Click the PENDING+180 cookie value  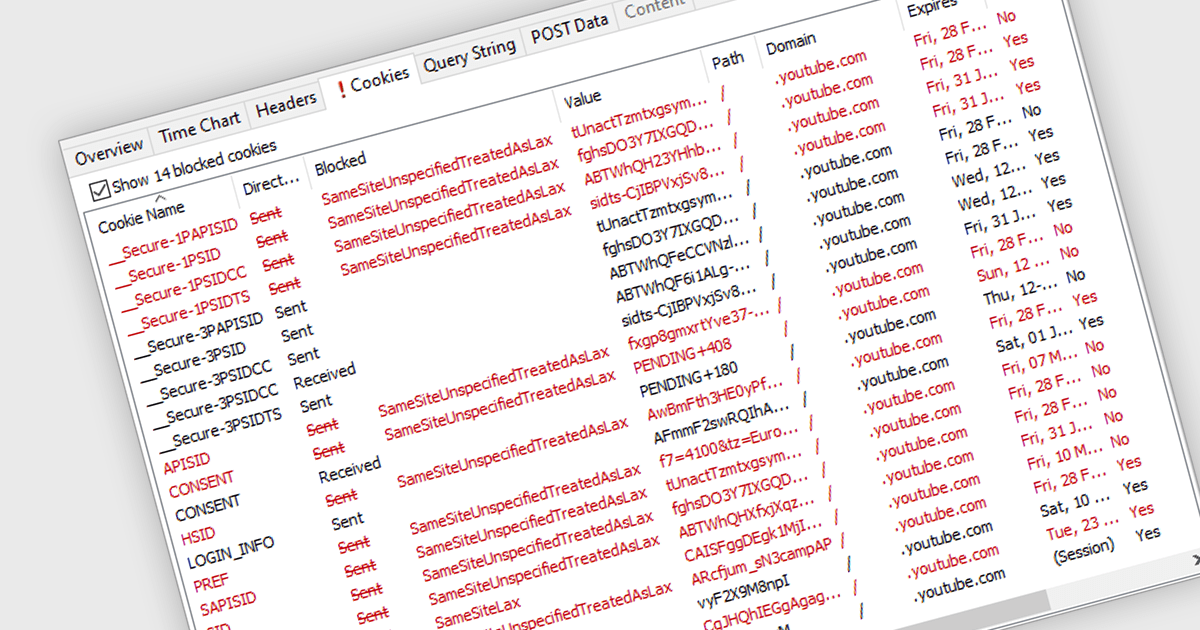(689, 378)
